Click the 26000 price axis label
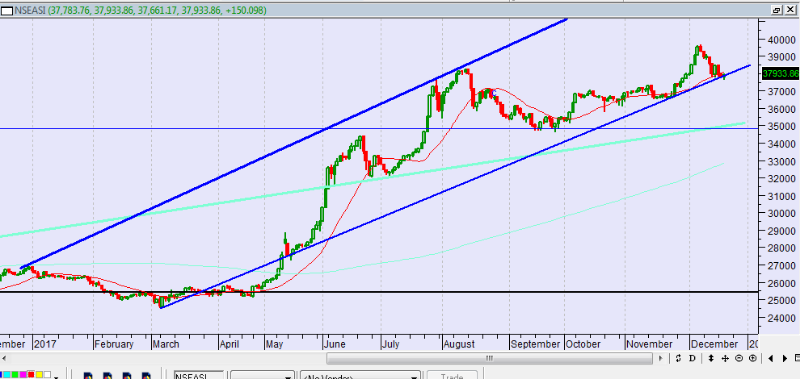Viewport: 800px width, 379px height. pos(783,283)
